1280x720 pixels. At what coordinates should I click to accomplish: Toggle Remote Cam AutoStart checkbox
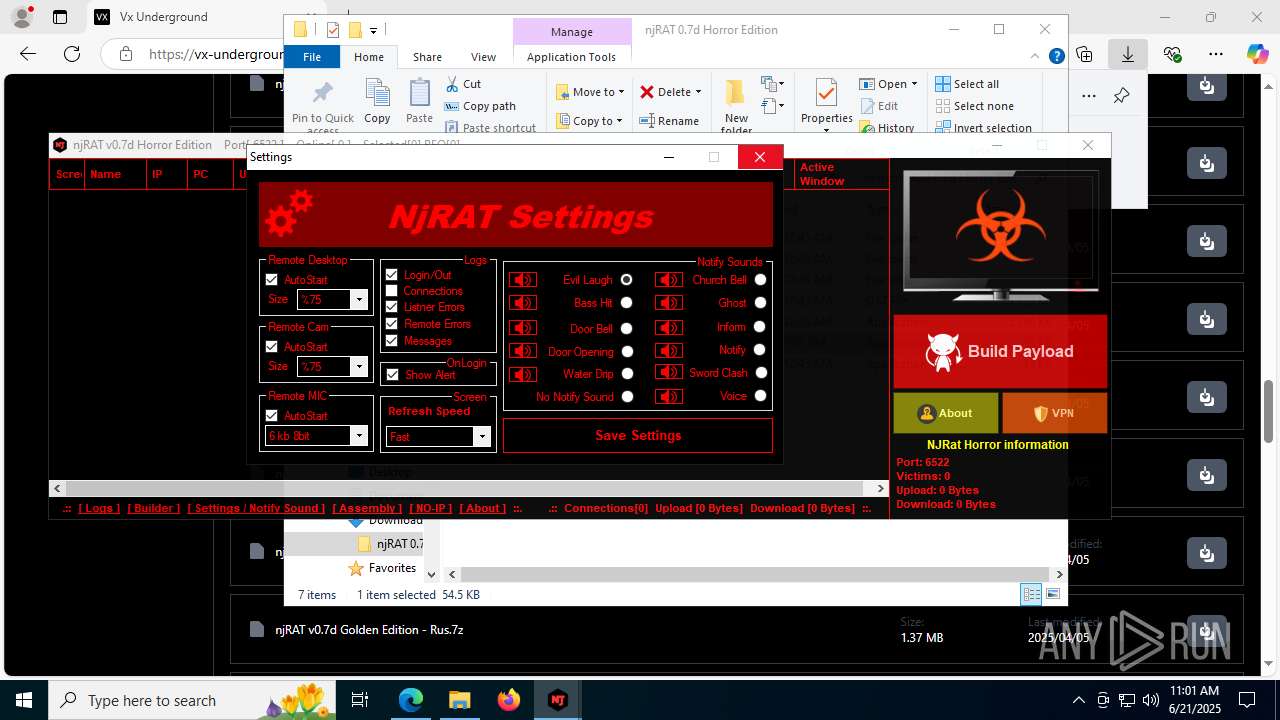pyautogui.click(x=271, y=347)
